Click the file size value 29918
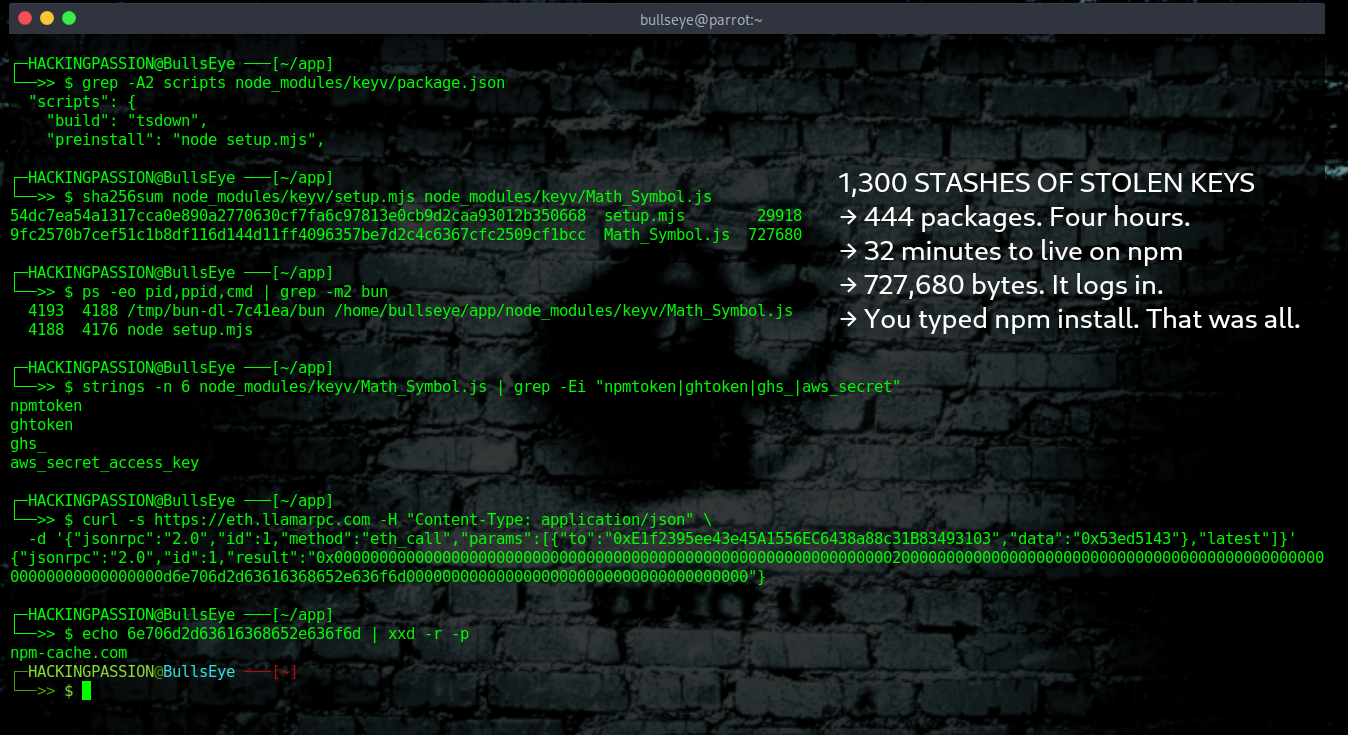This screenshot has height=735, width=1348. click(x=779, y=215)
